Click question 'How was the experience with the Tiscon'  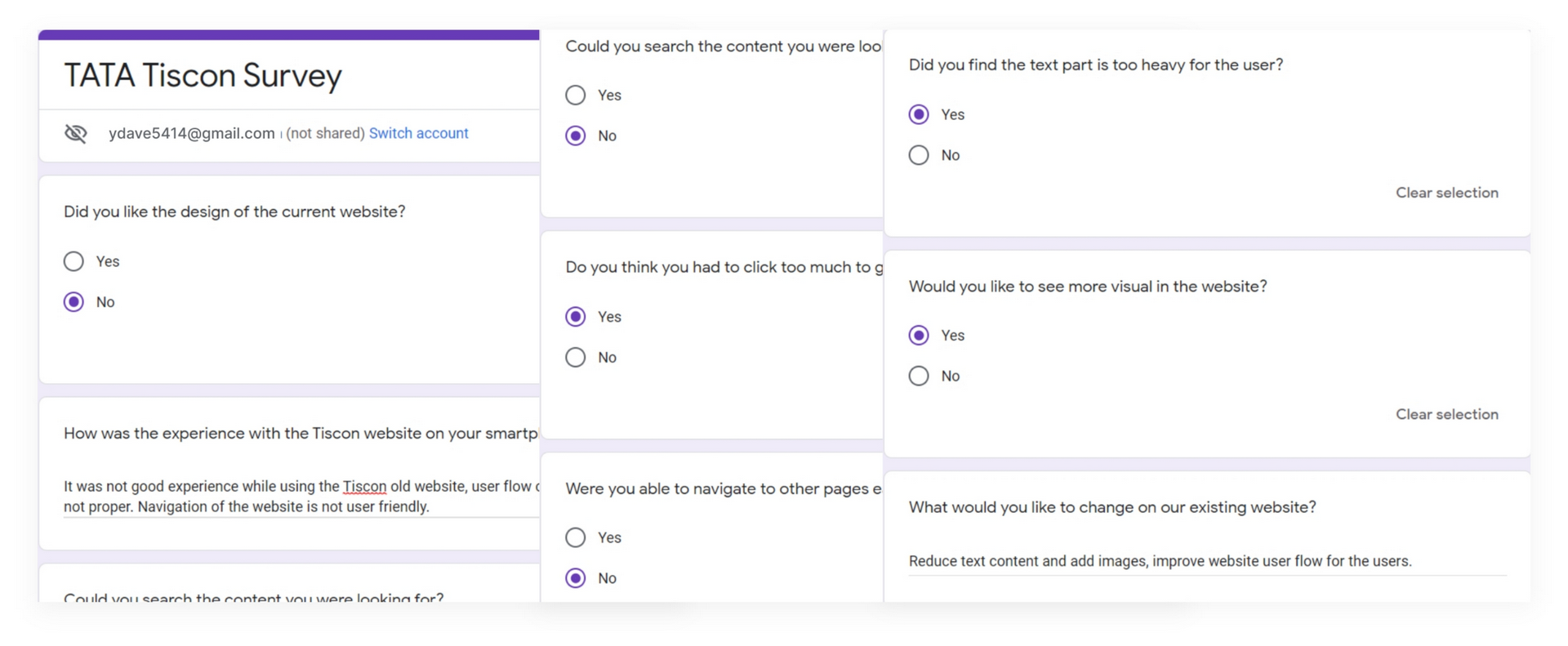click(x=301, y=434)
